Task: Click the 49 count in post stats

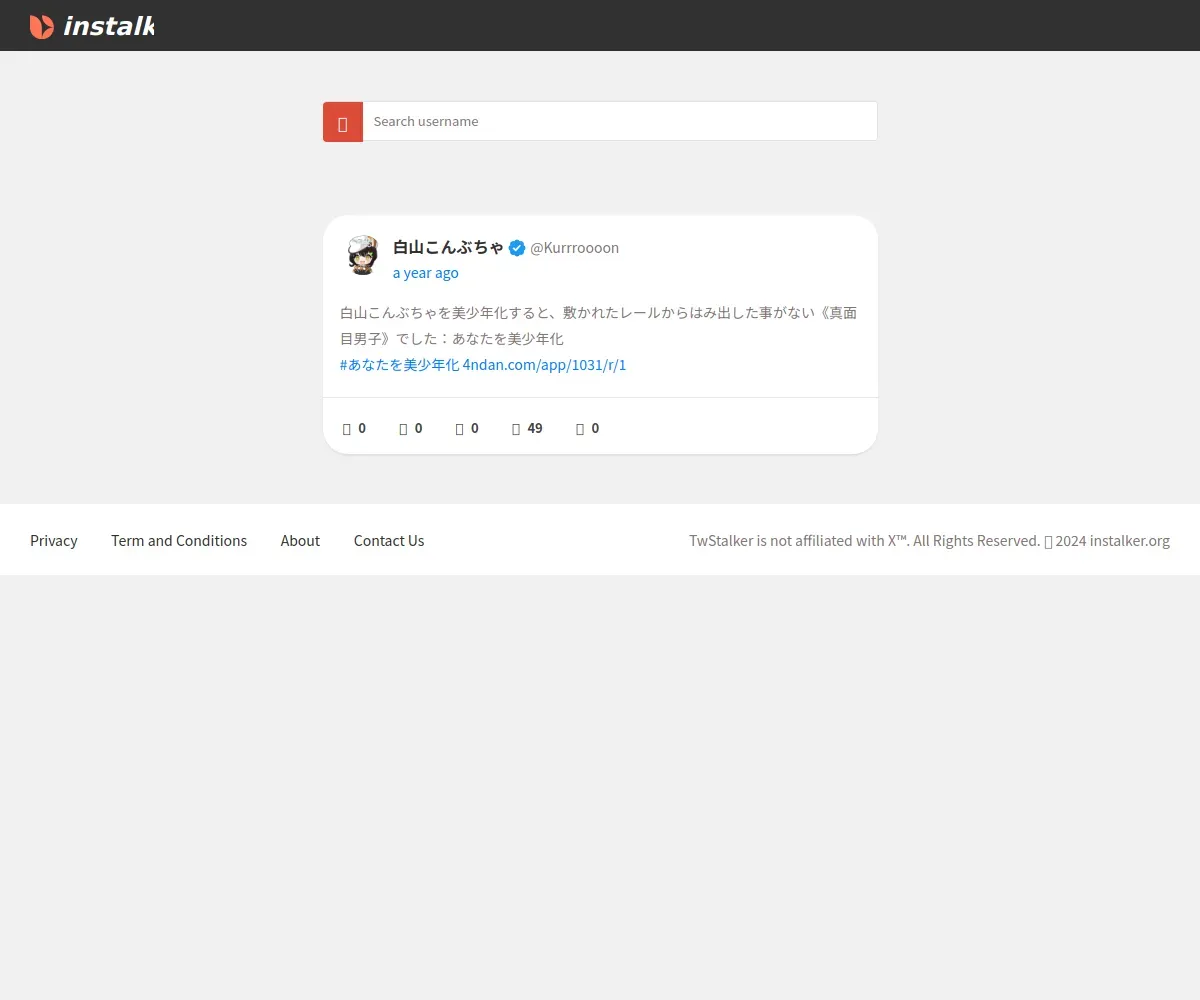Action: tap(535, 428)
